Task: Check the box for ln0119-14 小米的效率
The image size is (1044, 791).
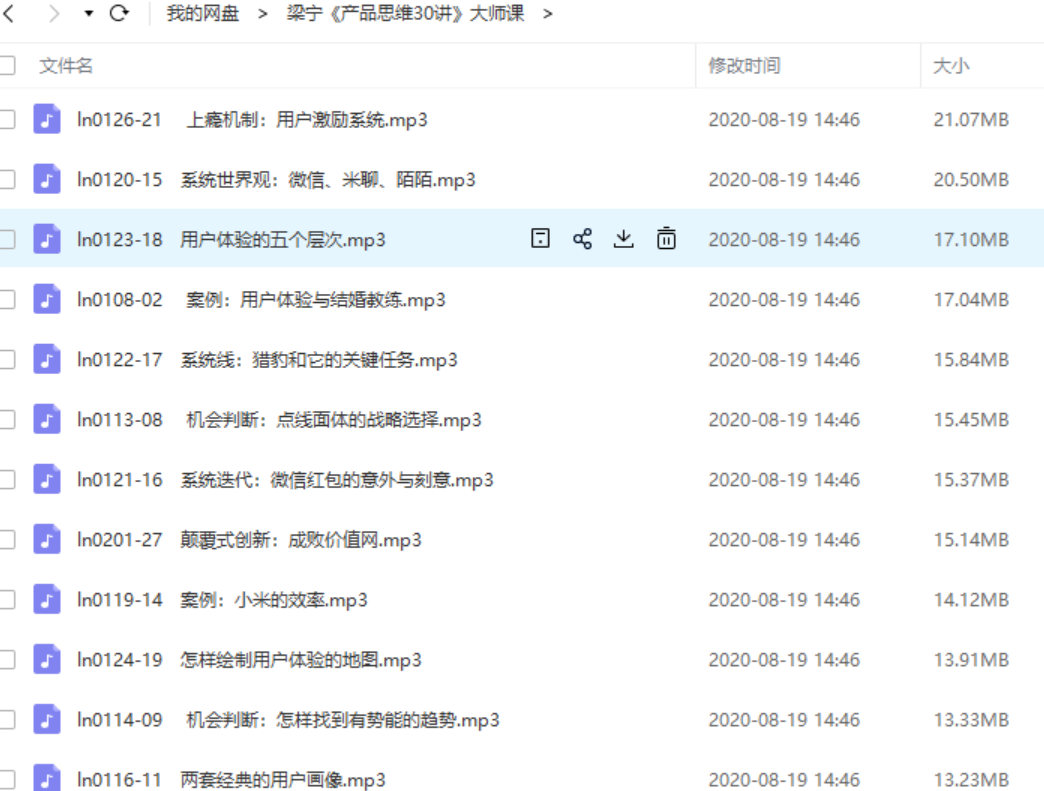Action: (x=7, y=599)
